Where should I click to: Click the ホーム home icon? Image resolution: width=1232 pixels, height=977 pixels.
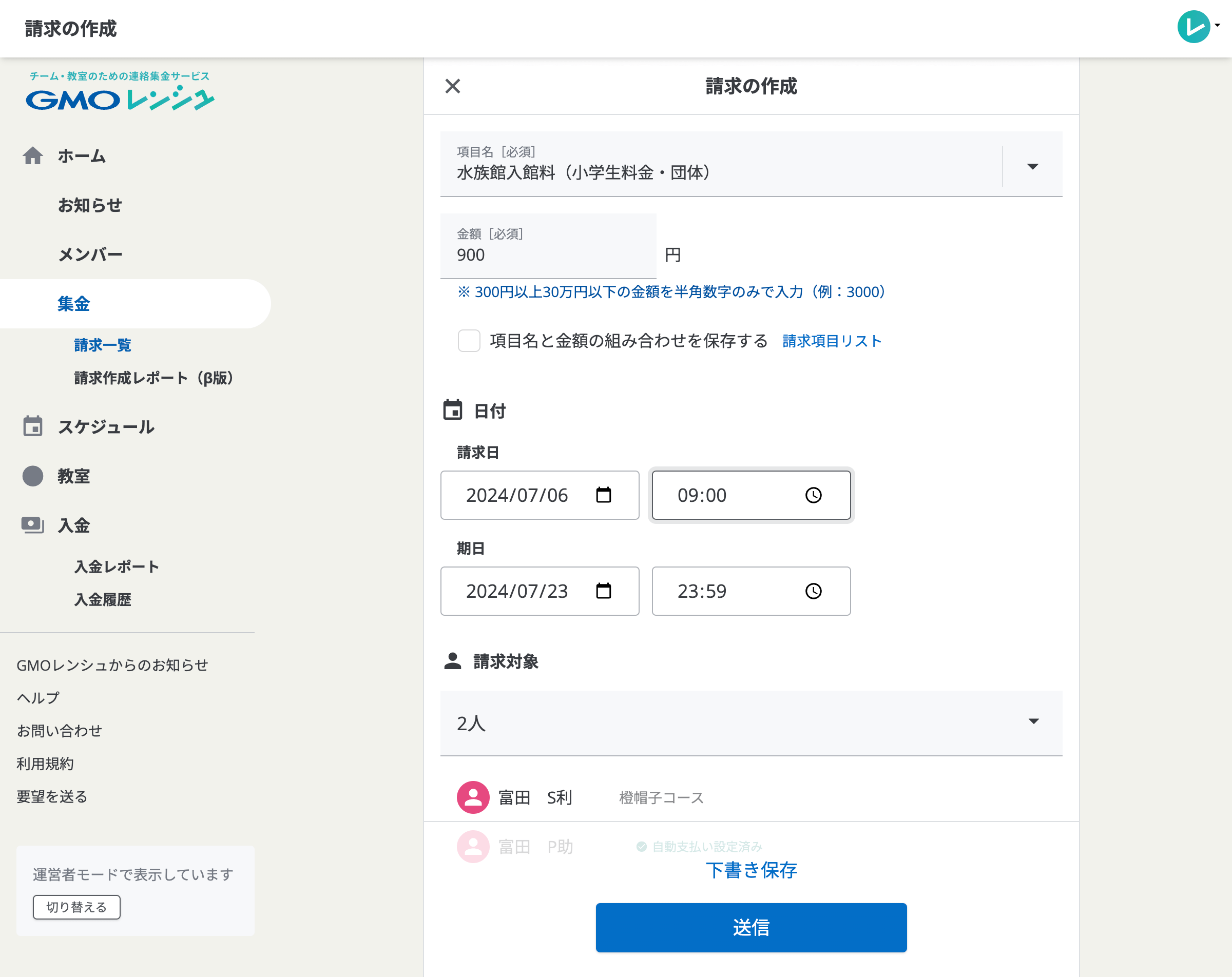pos(33,155)
